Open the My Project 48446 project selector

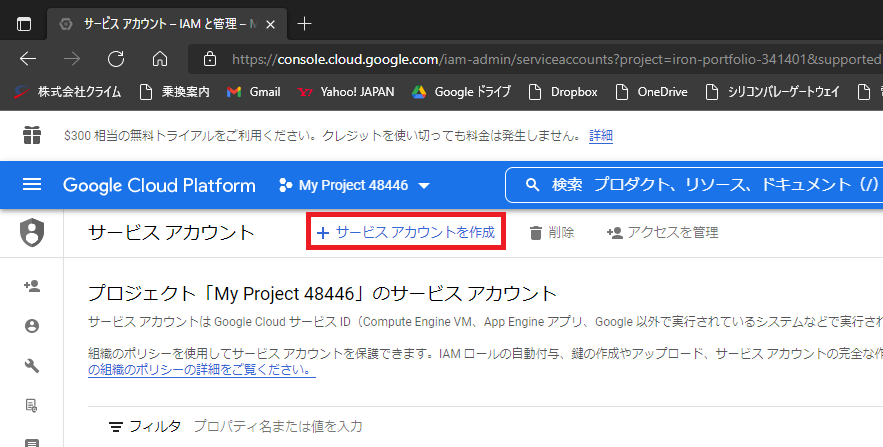click(x=355, y=185)
